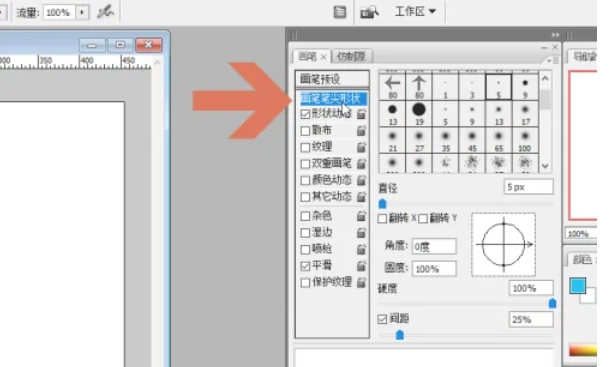Viewport: 613px width, 367px height.
Task: Toggle lock icon beside 平滑
Action: 361,266
